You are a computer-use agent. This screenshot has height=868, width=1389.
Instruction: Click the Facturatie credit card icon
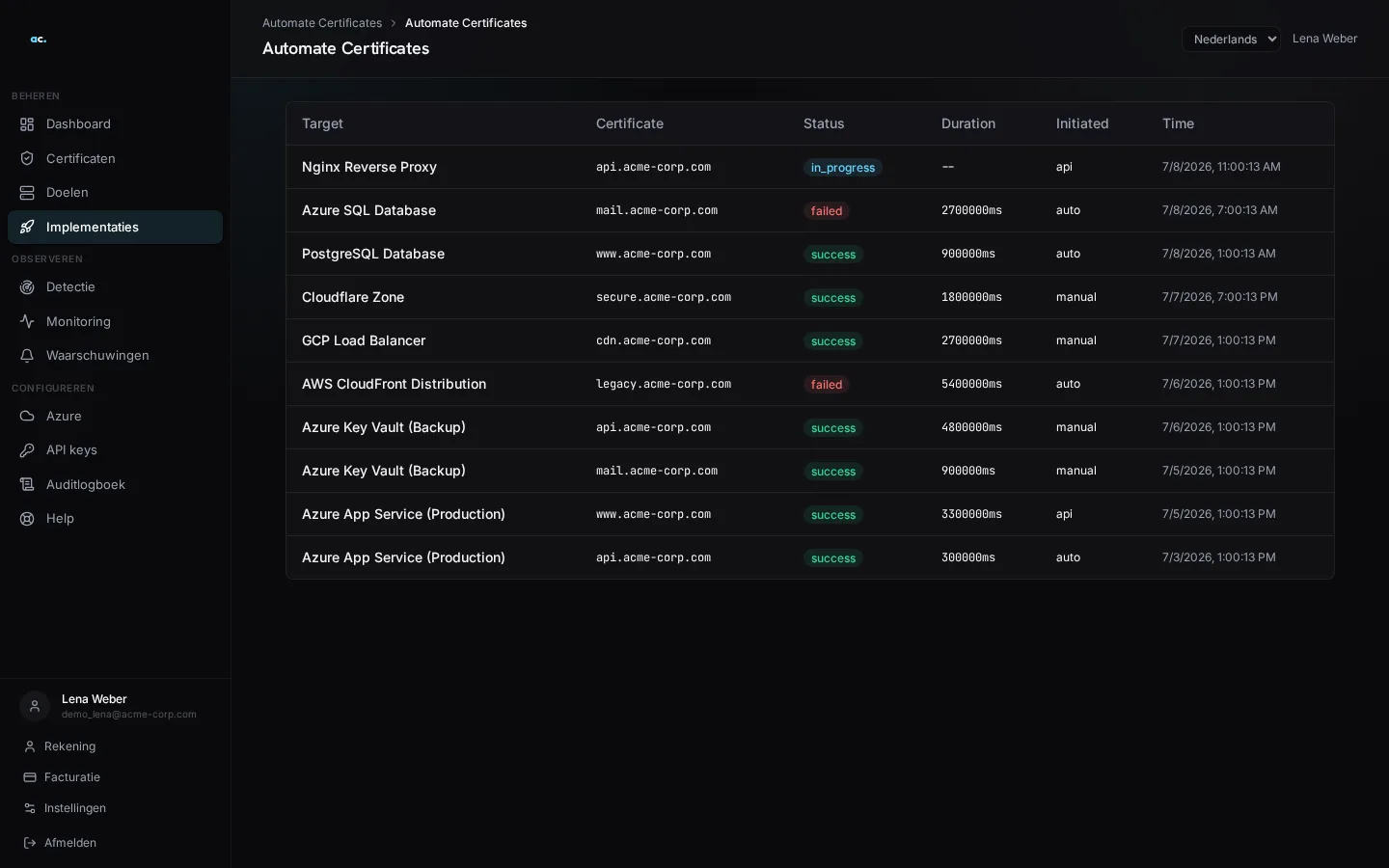click(30, 777)
